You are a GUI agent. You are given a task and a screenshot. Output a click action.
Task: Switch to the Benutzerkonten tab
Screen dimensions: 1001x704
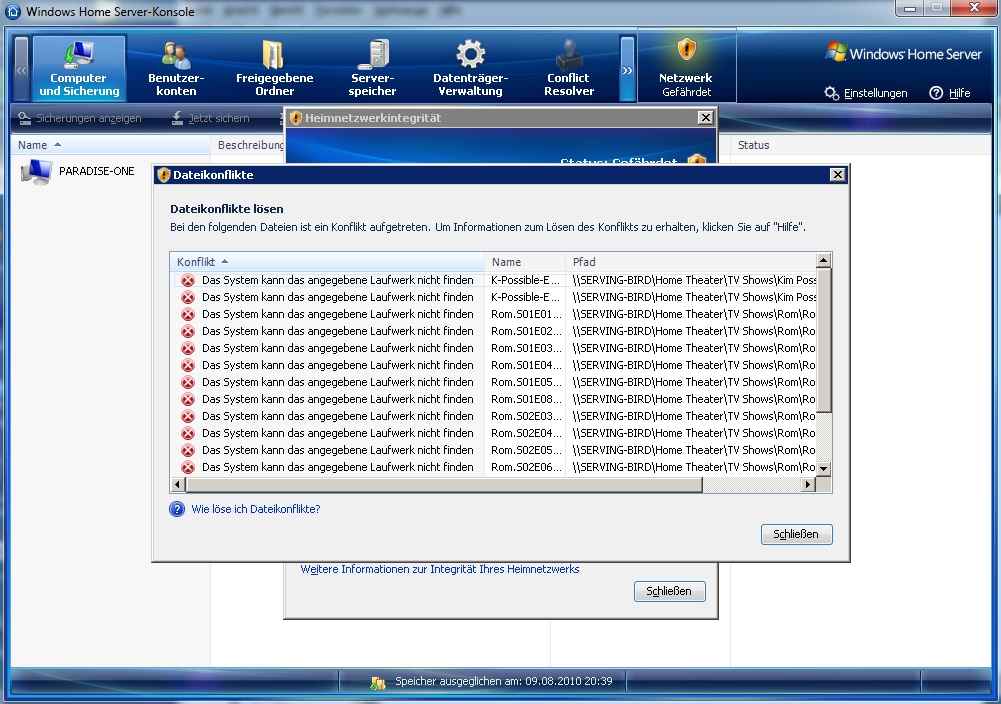click(176, 68)
